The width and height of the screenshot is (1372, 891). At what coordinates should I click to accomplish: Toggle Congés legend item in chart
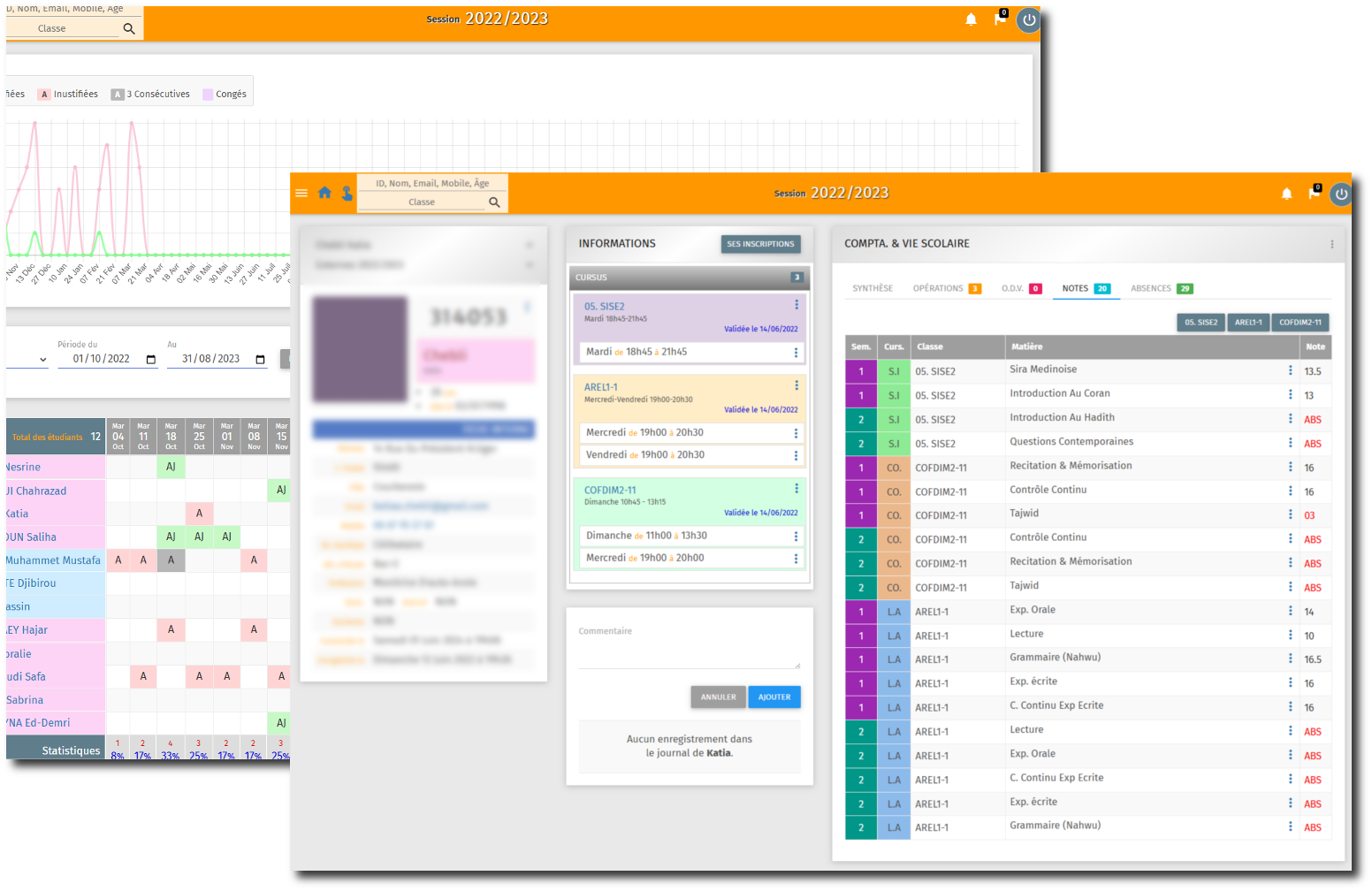pyautogui.click(x=225, y=95)
